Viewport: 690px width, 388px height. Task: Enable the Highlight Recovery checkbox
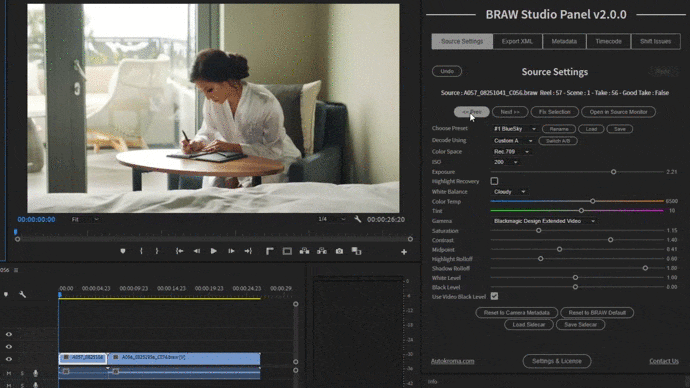click(x=494, y=181)
